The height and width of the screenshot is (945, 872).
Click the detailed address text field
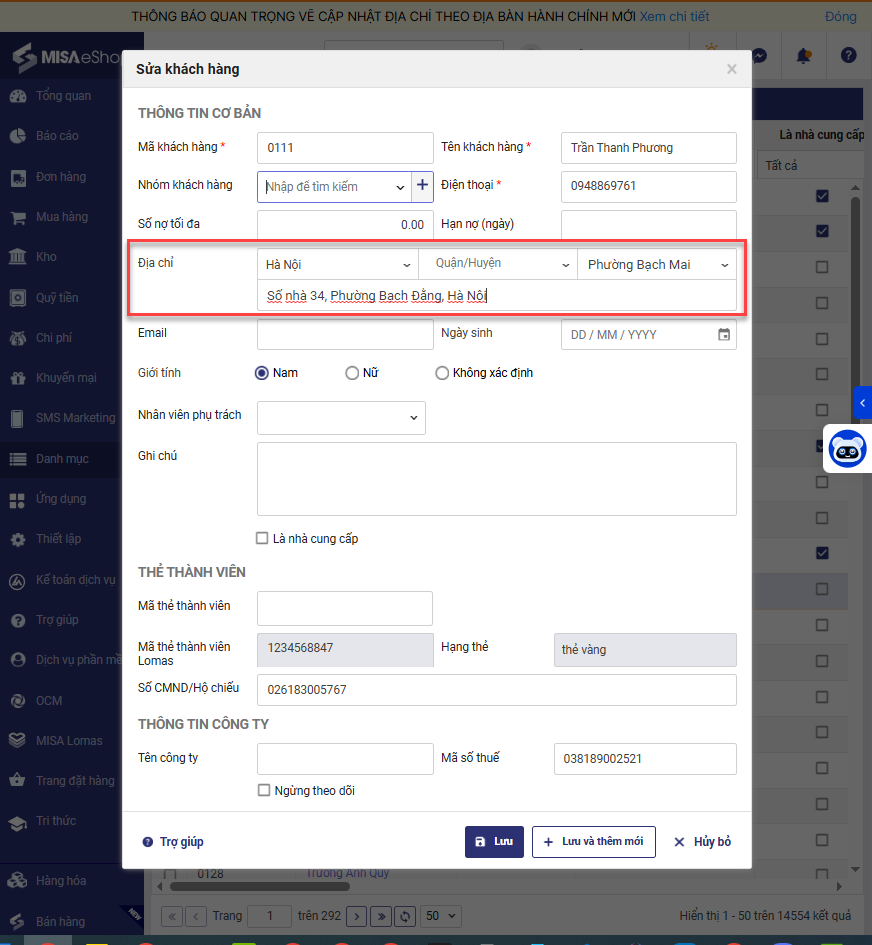[497, 295]
